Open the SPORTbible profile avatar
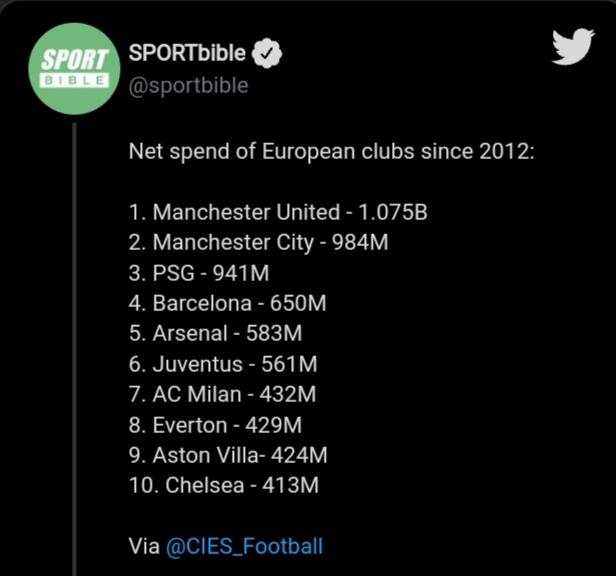The height and width of the screenshot is (576, 616). tap(73, 69)
